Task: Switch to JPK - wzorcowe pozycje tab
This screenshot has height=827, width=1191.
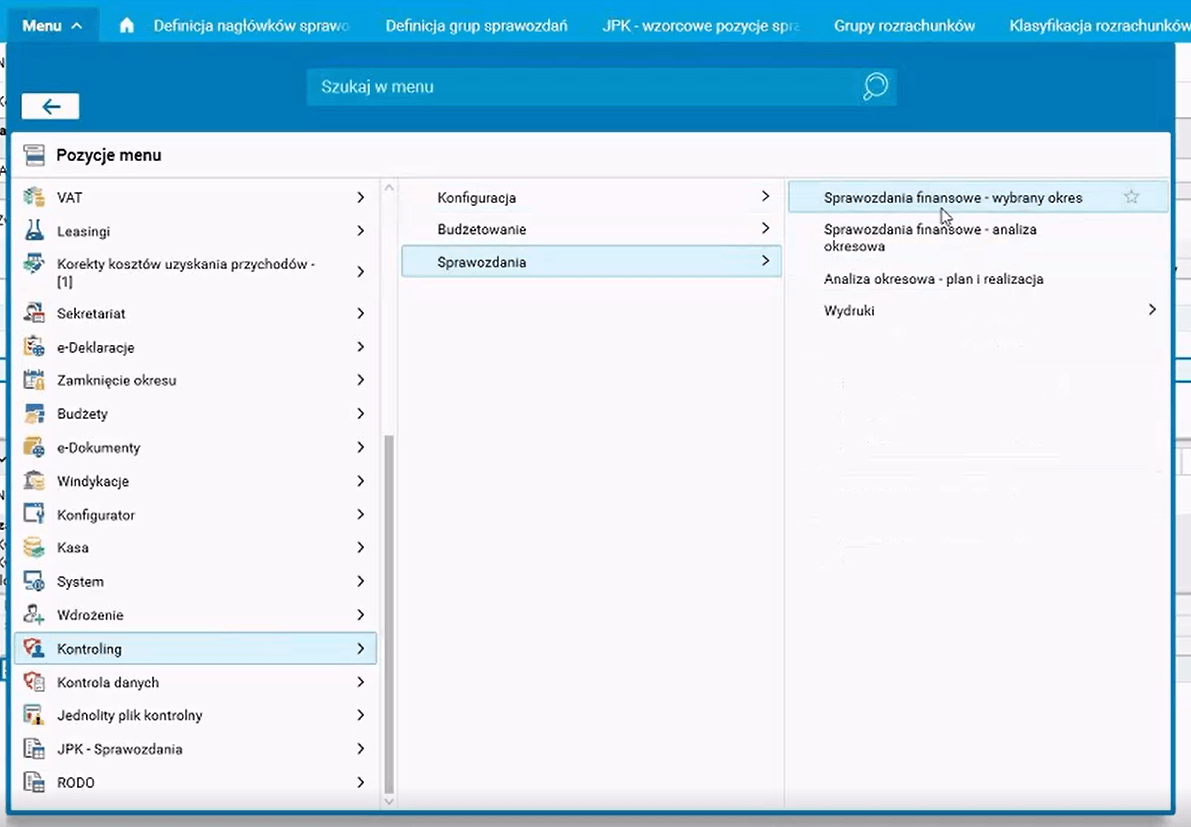Action: 700,26
